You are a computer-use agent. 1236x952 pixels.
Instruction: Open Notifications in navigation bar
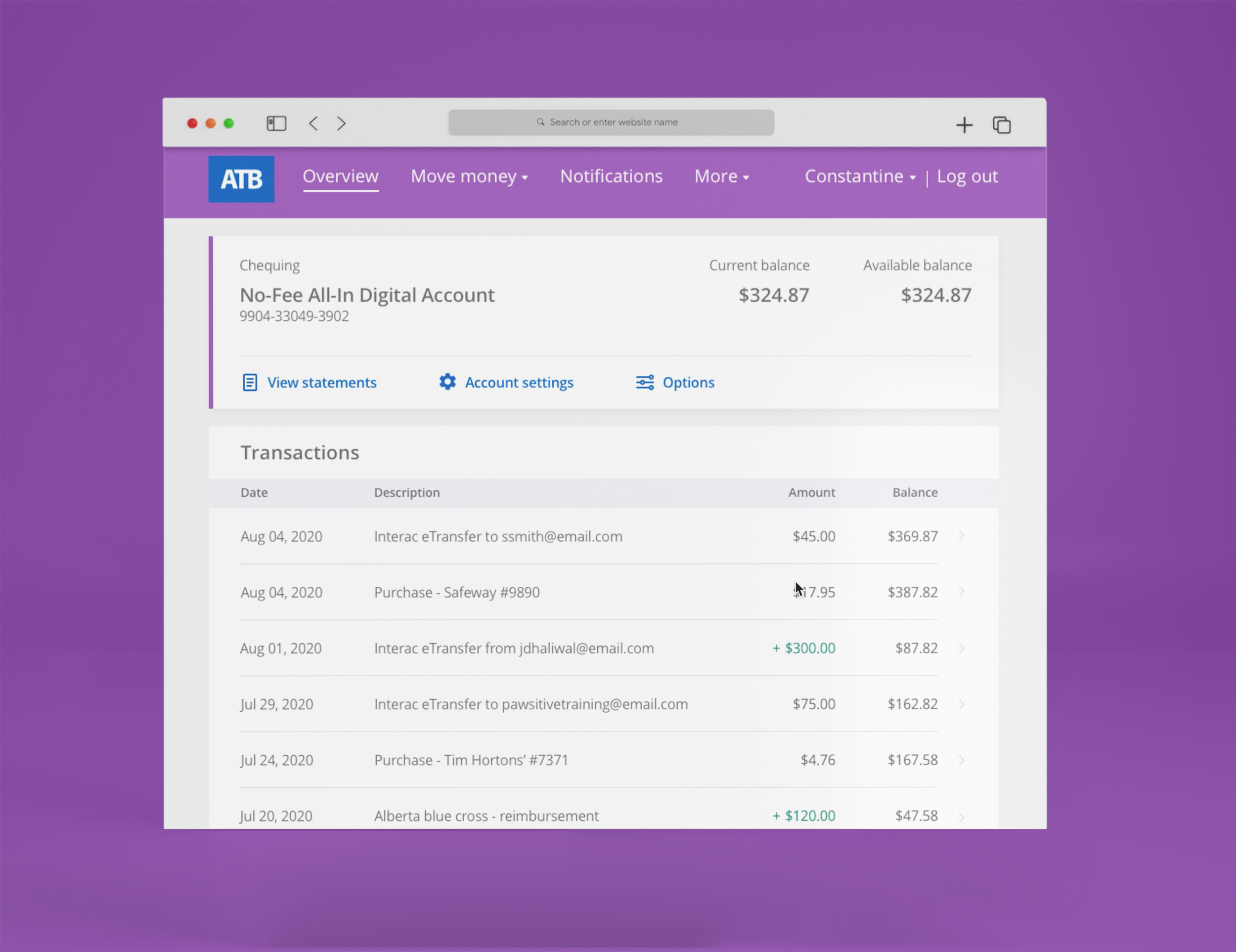click(x=611, y=176)
